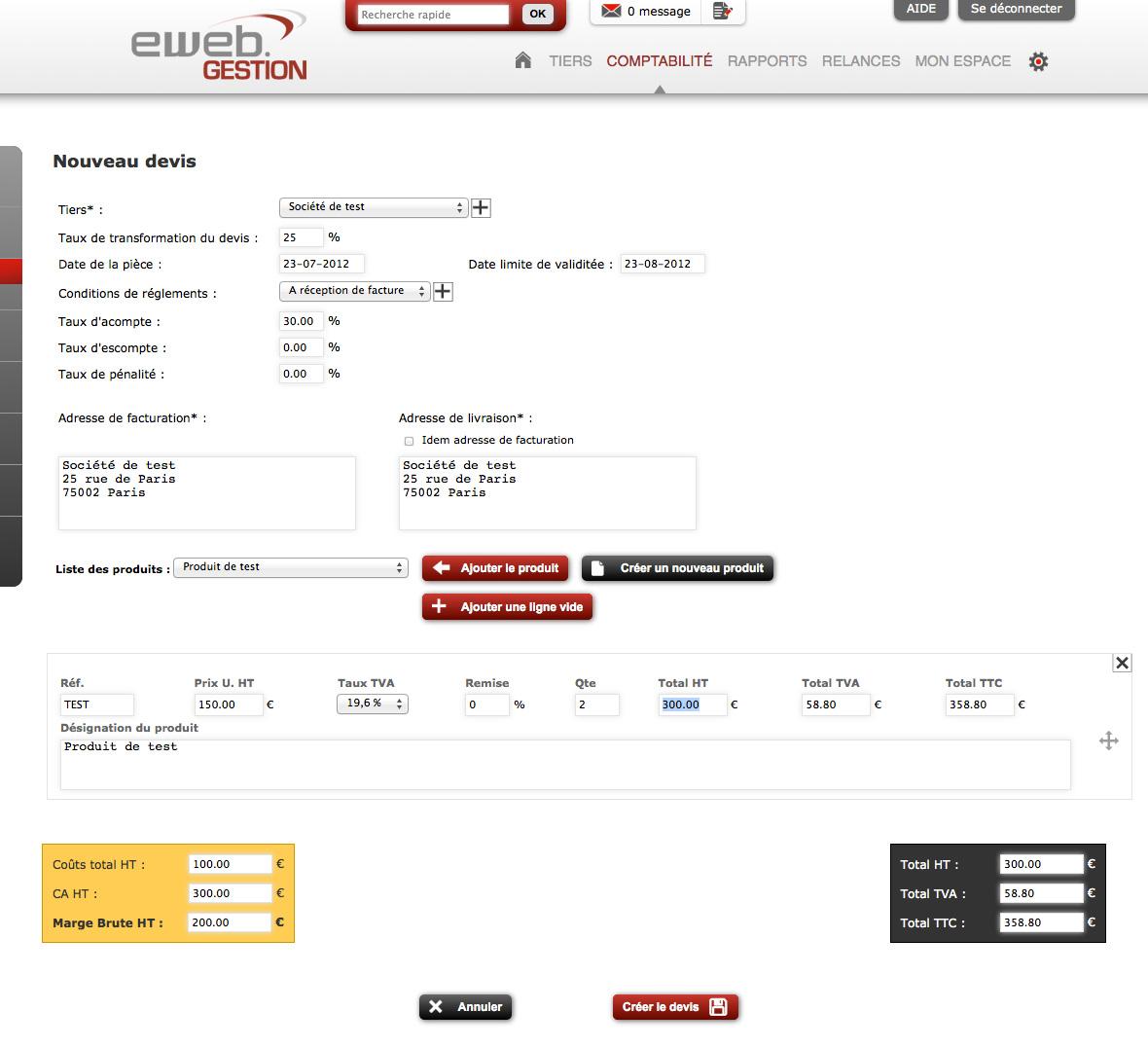Cancel with Annuler button
This screenshot has width=1148, height=1047.
(466, 1007)
